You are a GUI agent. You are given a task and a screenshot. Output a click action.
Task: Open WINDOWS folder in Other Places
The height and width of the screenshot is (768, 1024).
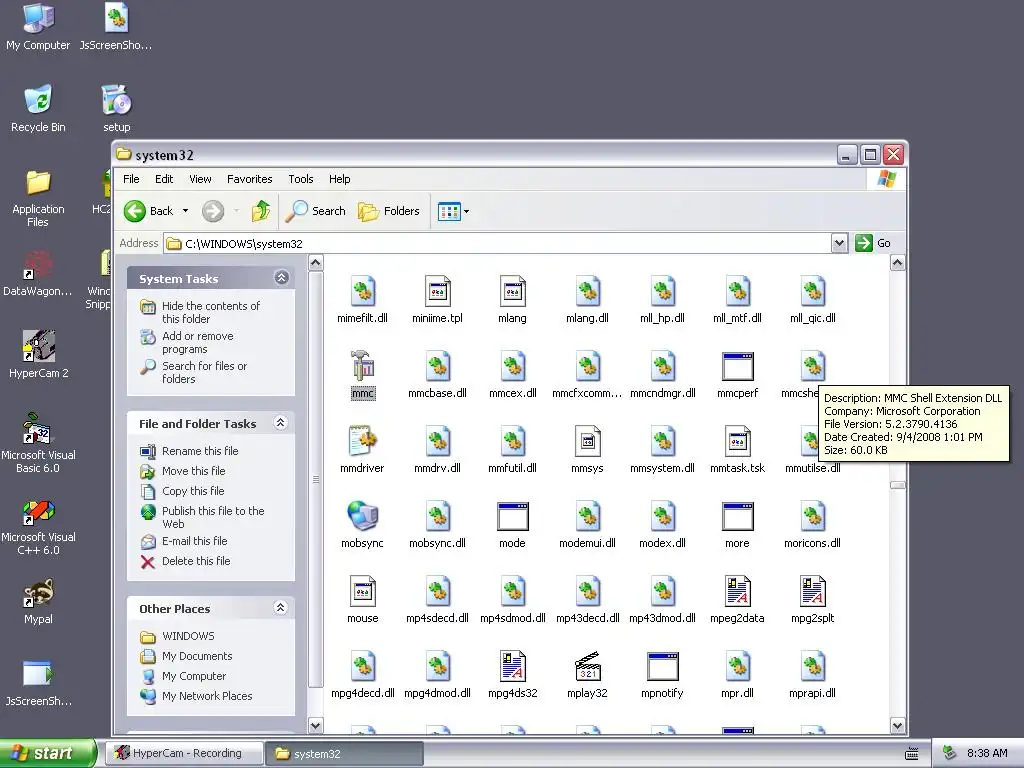[177, 636]
